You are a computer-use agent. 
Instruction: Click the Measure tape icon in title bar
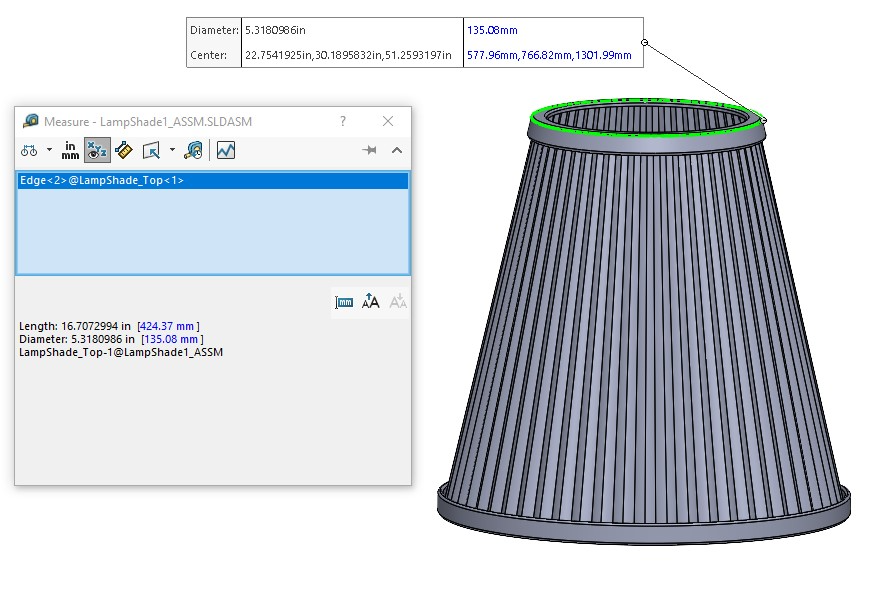pyautogui.click(x=31, y=121)
